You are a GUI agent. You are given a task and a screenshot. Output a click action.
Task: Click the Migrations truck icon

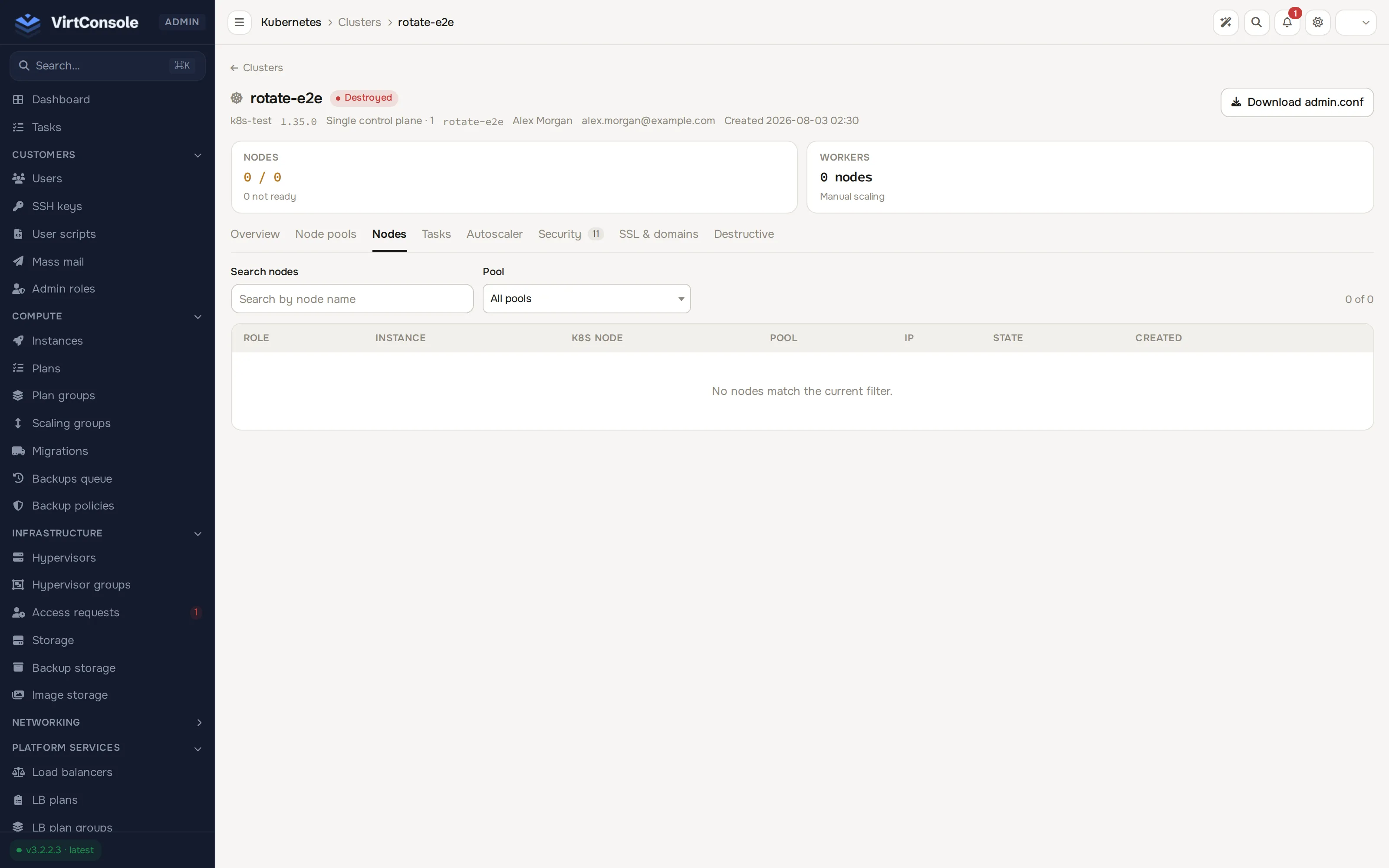coord(18,450)
